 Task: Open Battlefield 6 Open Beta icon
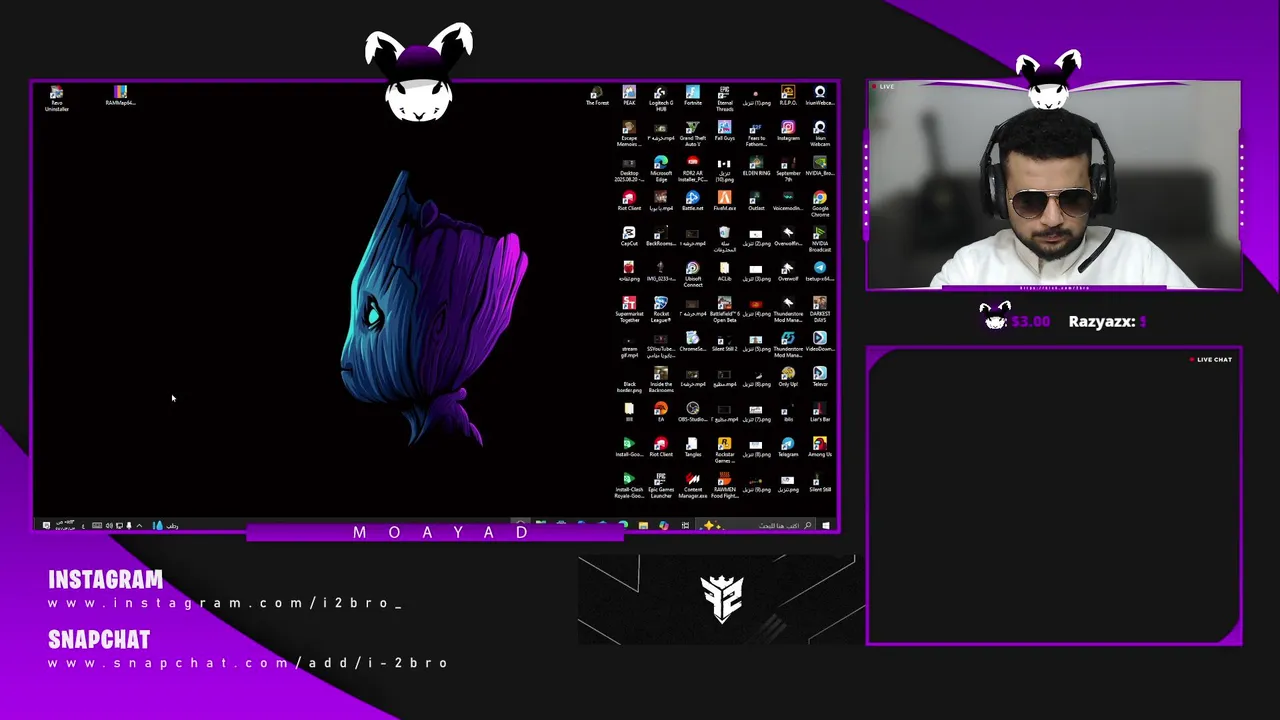pos(724,309)
